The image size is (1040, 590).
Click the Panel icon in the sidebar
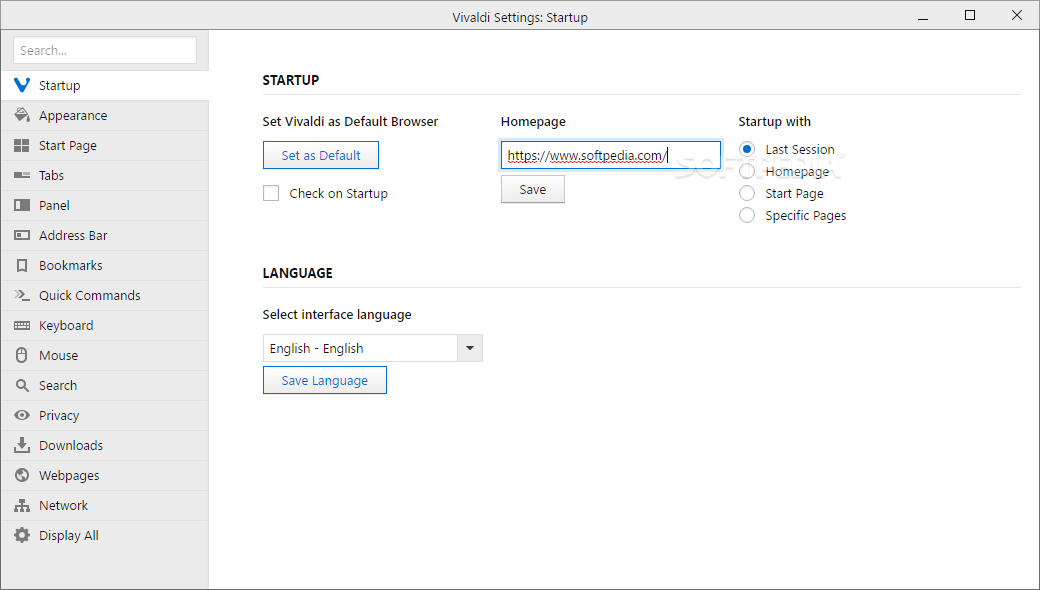click(x=22, y=205)
